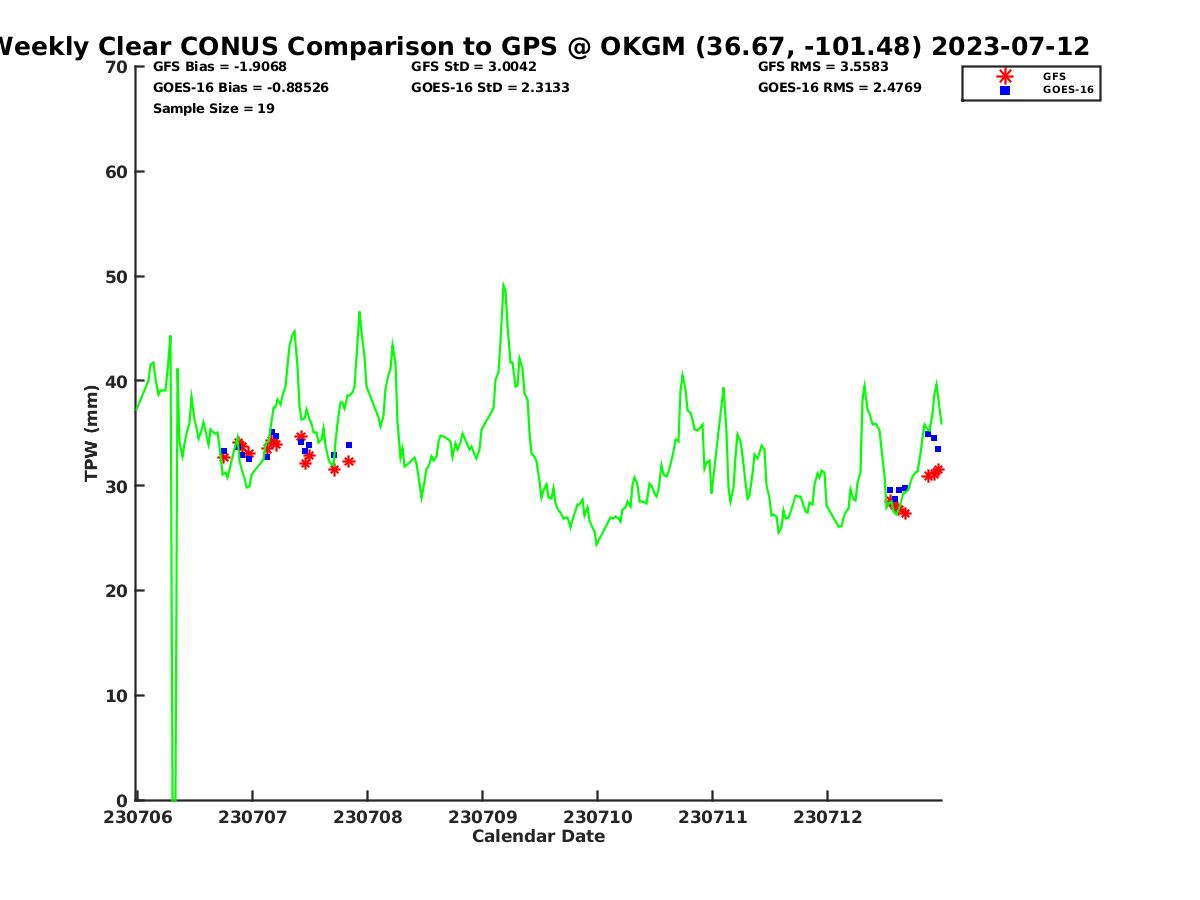Click the 70 y-axis tick label

[x=117, y=67]
